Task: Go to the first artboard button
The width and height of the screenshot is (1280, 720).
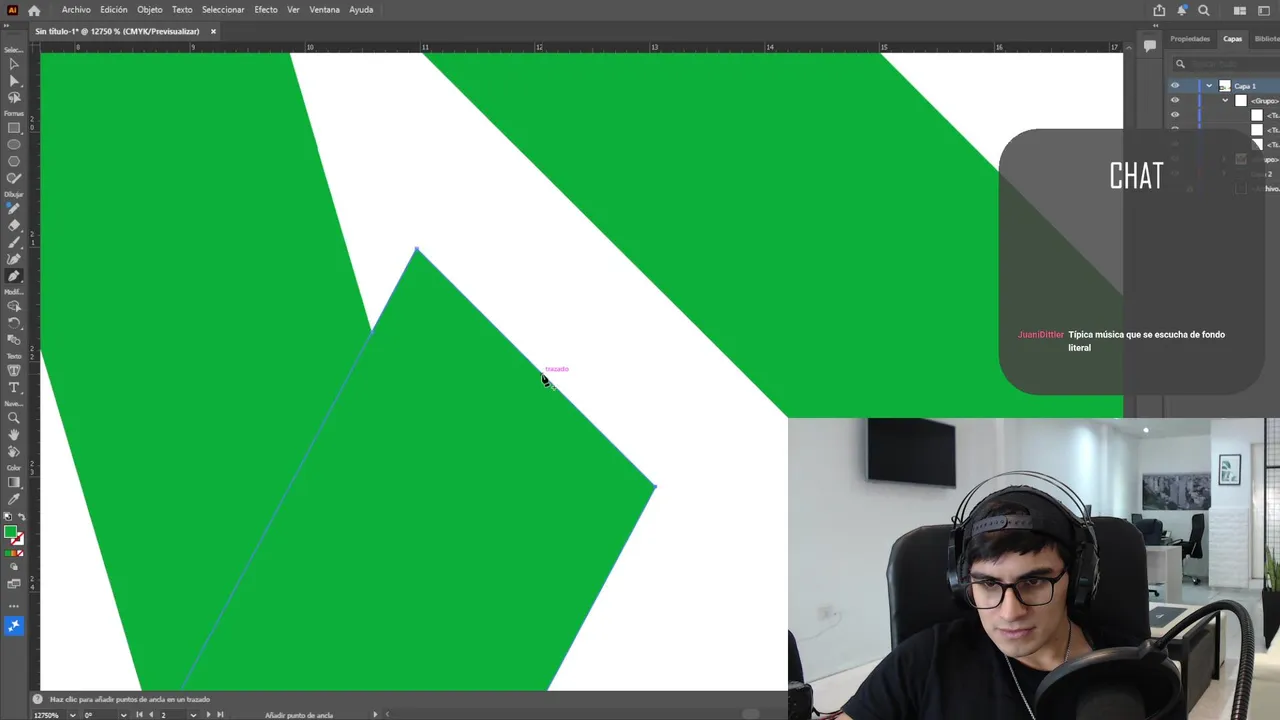Action: point(139,715)
